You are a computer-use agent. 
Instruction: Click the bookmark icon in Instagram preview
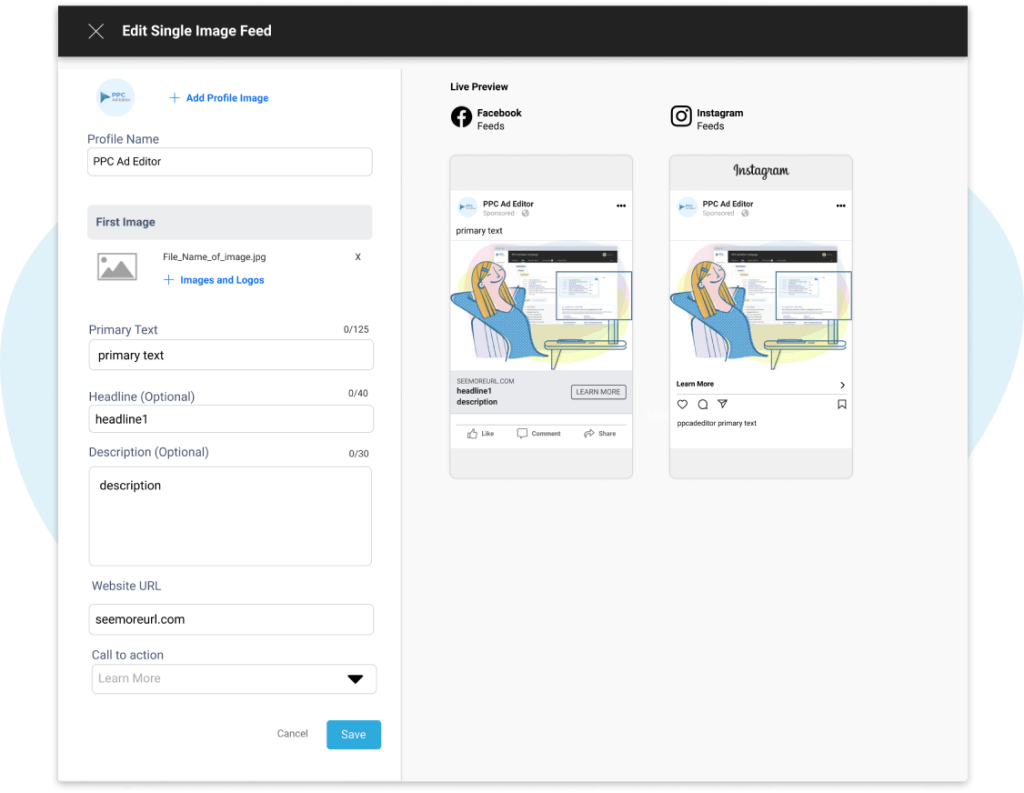tap(842, 404)
